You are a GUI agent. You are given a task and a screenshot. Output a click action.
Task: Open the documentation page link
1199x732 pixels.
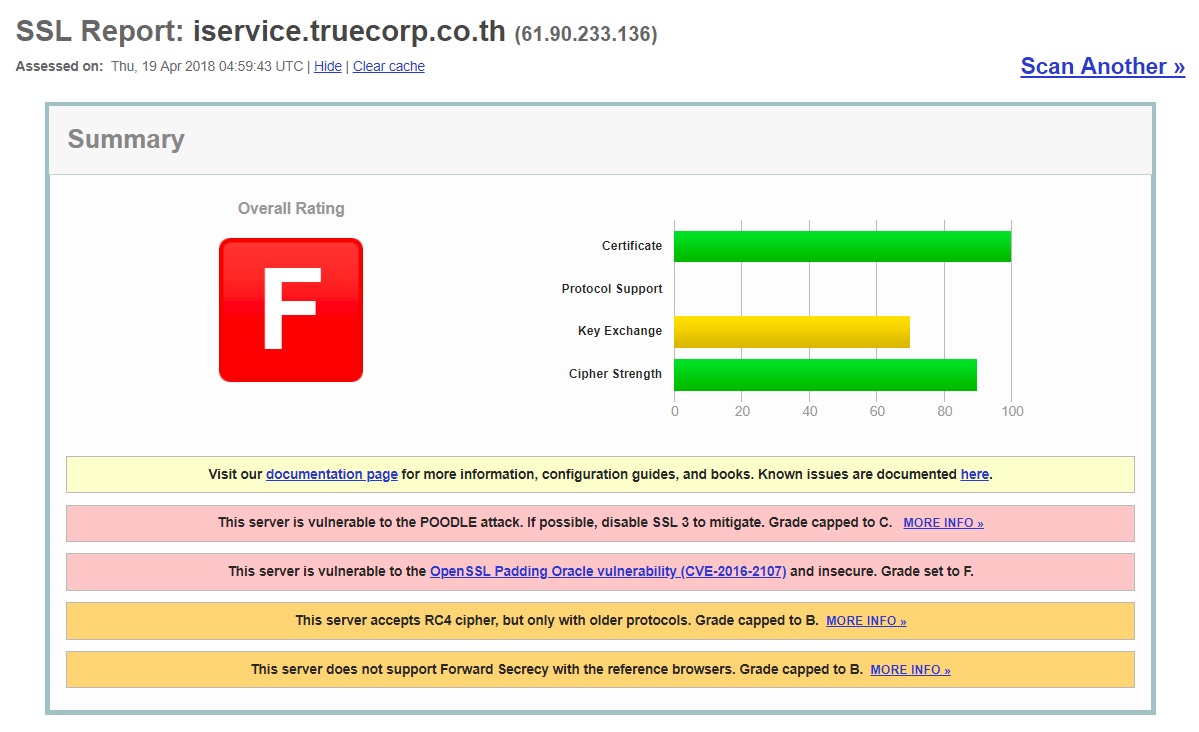(x=332, y=474)
